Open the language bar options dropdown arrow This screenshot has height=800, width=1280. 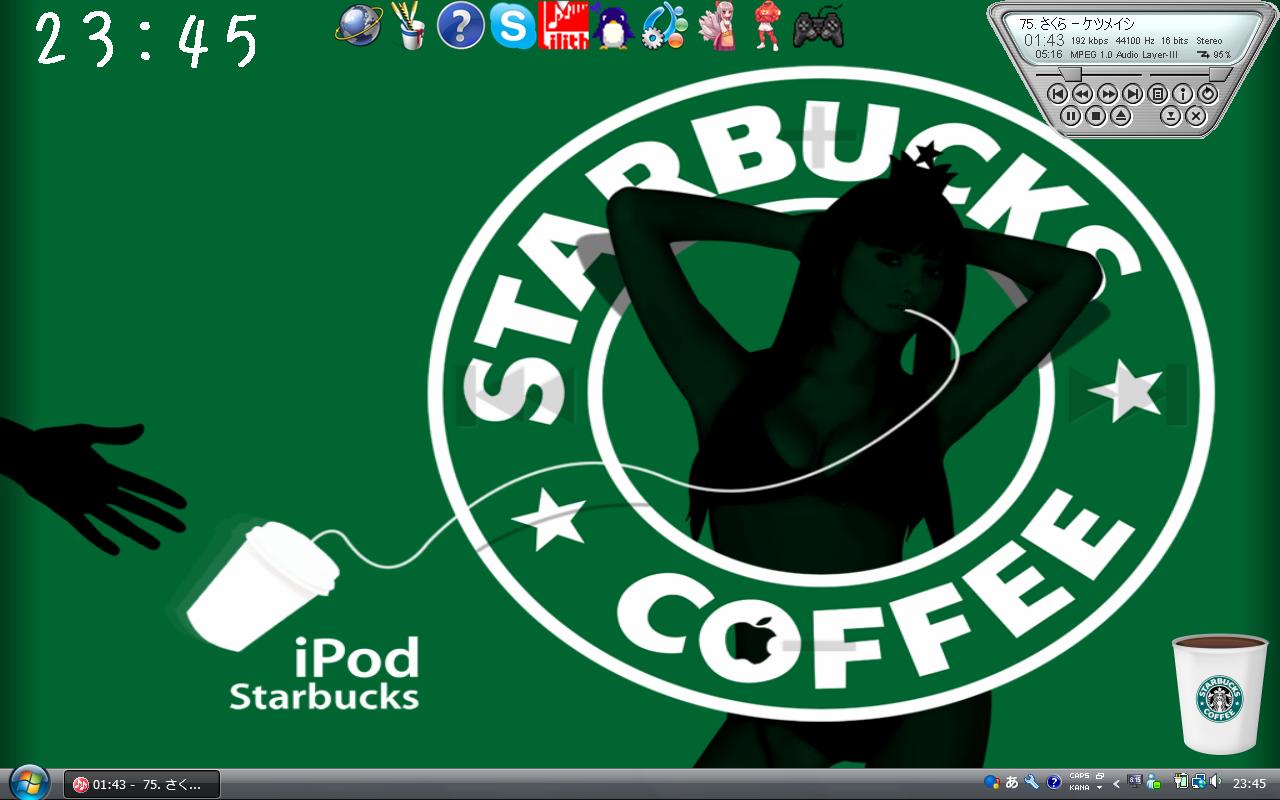[1100, 789]
